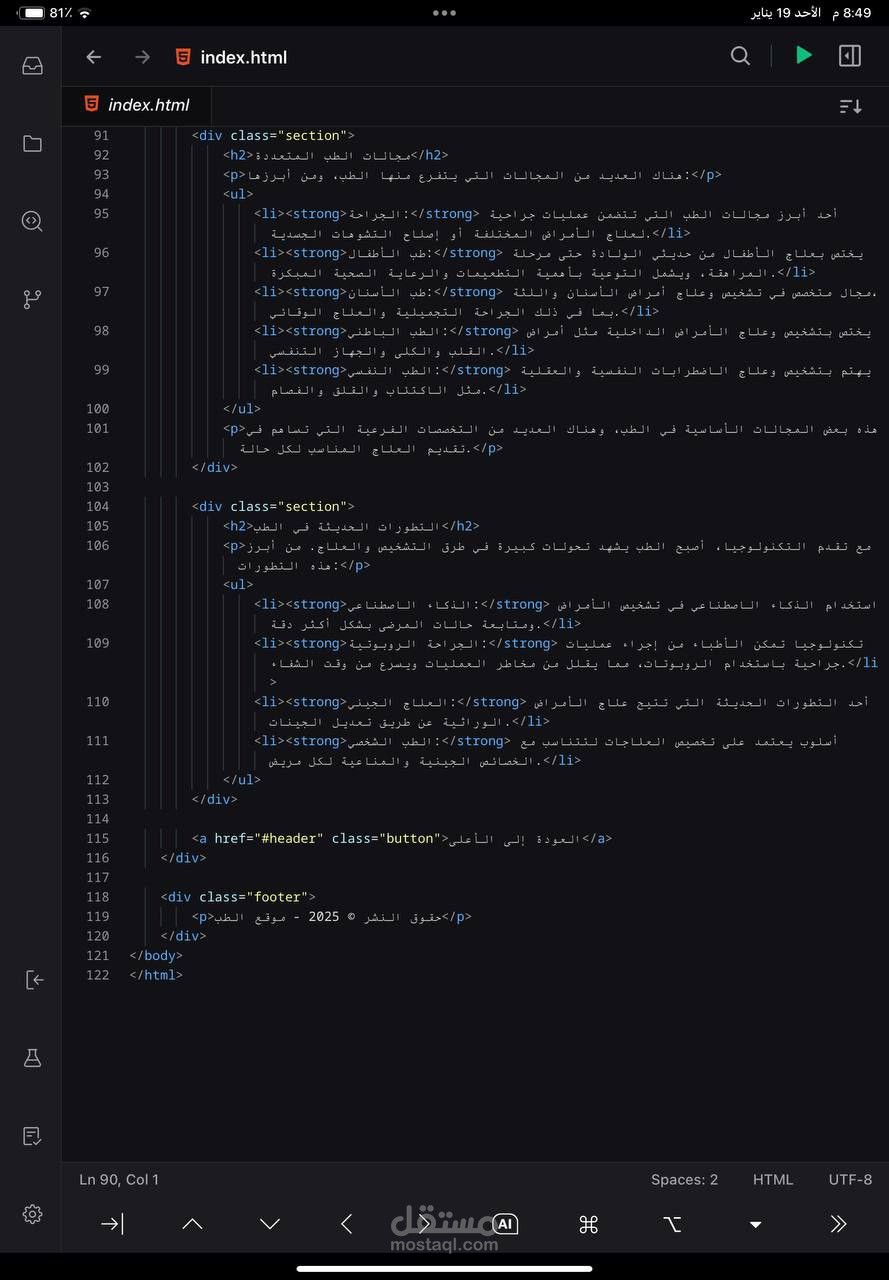Tap the Tab key arrow in keyboard bar
The image size is (889, 1280).
click(x=113, y=1223)
